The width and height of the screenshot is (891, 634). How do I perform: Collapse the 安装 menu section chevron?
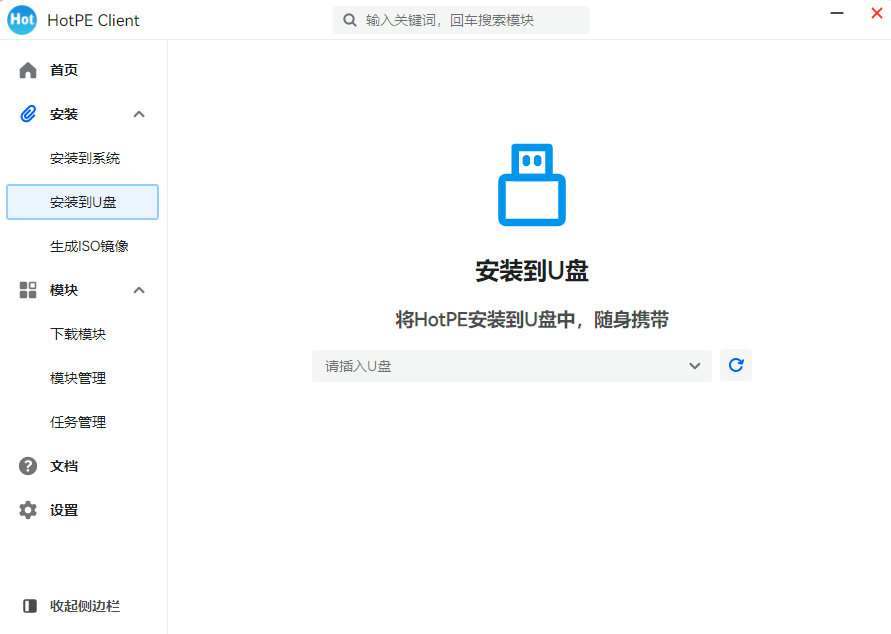[x=139, y=114]
